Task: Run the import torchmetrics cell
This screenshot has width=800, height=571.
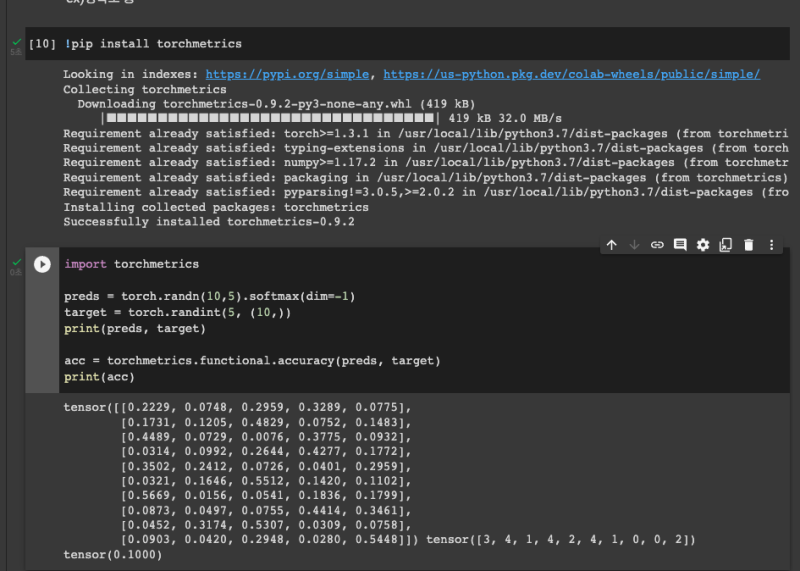Action: click(x=42, y=264)
